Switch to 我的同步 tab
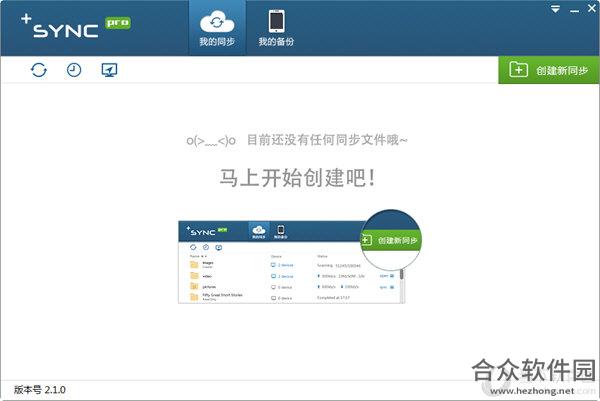The height and width of the screenshot is (401, 600). 217,28
